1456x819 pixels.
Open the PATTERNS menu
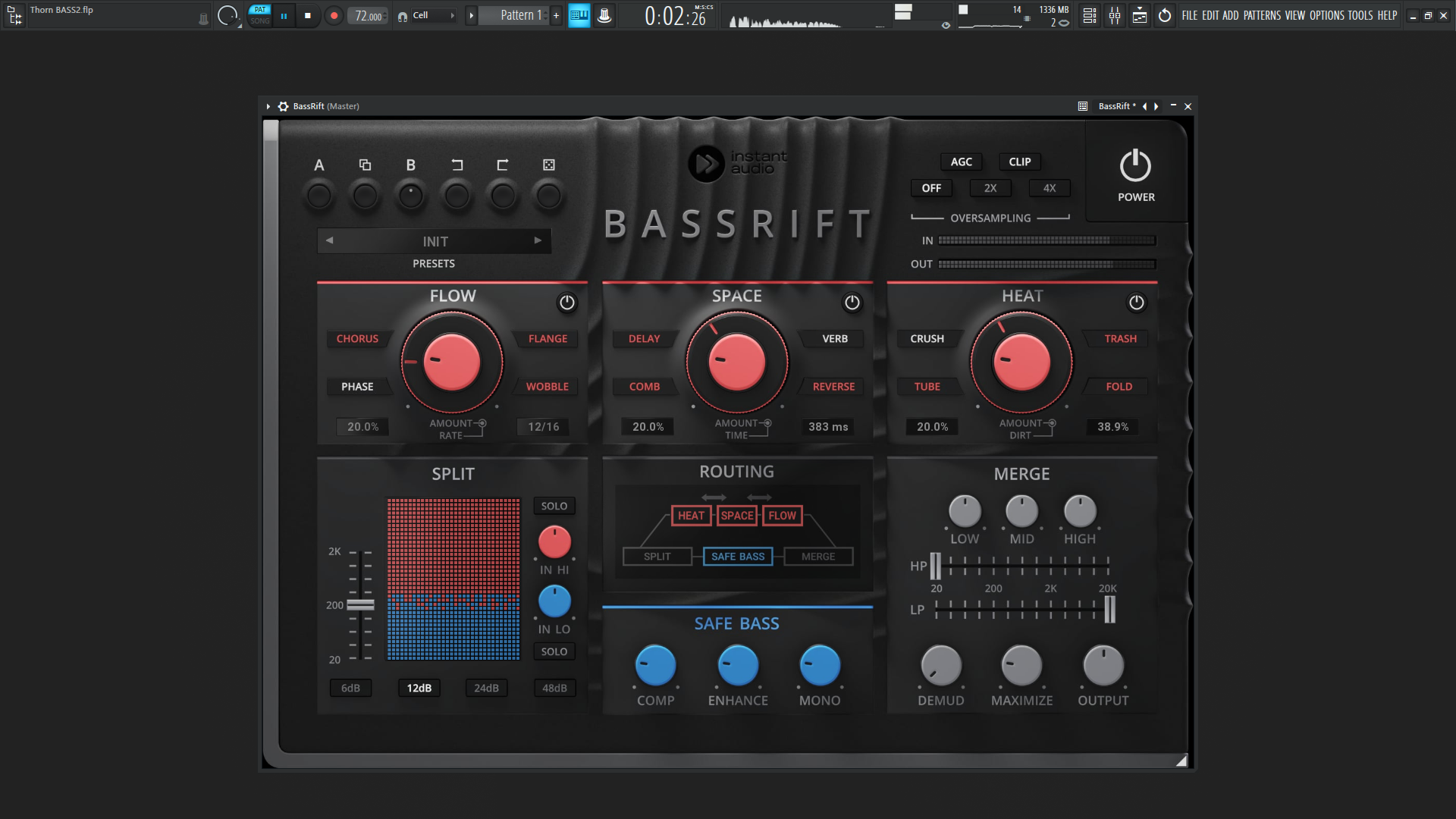(1262, 15)
